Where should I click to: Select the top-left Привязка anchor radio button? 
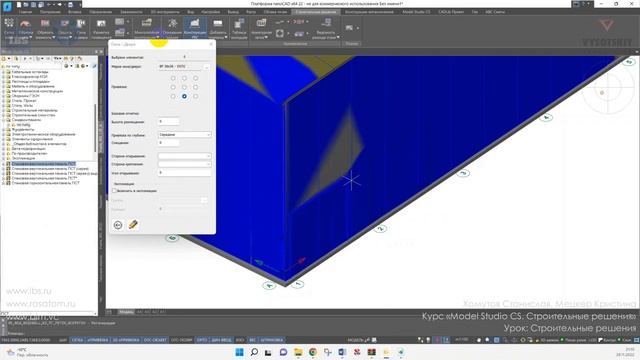(173, 78)
